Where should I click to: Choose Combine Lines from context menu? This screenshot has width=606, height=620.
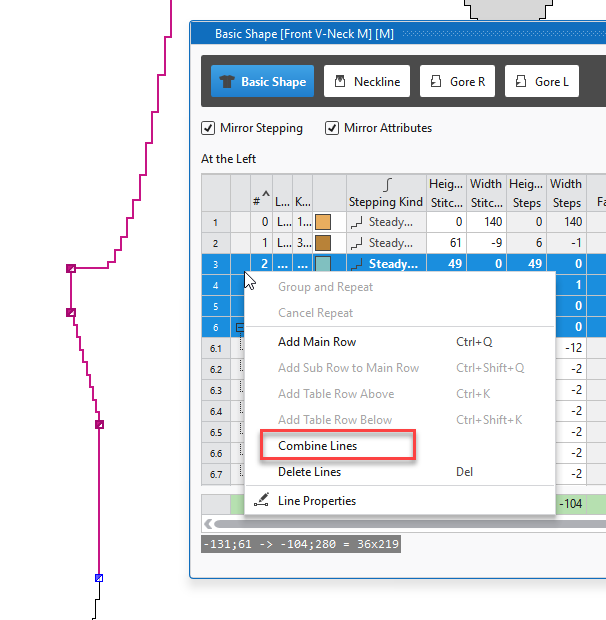click(317, 446)
